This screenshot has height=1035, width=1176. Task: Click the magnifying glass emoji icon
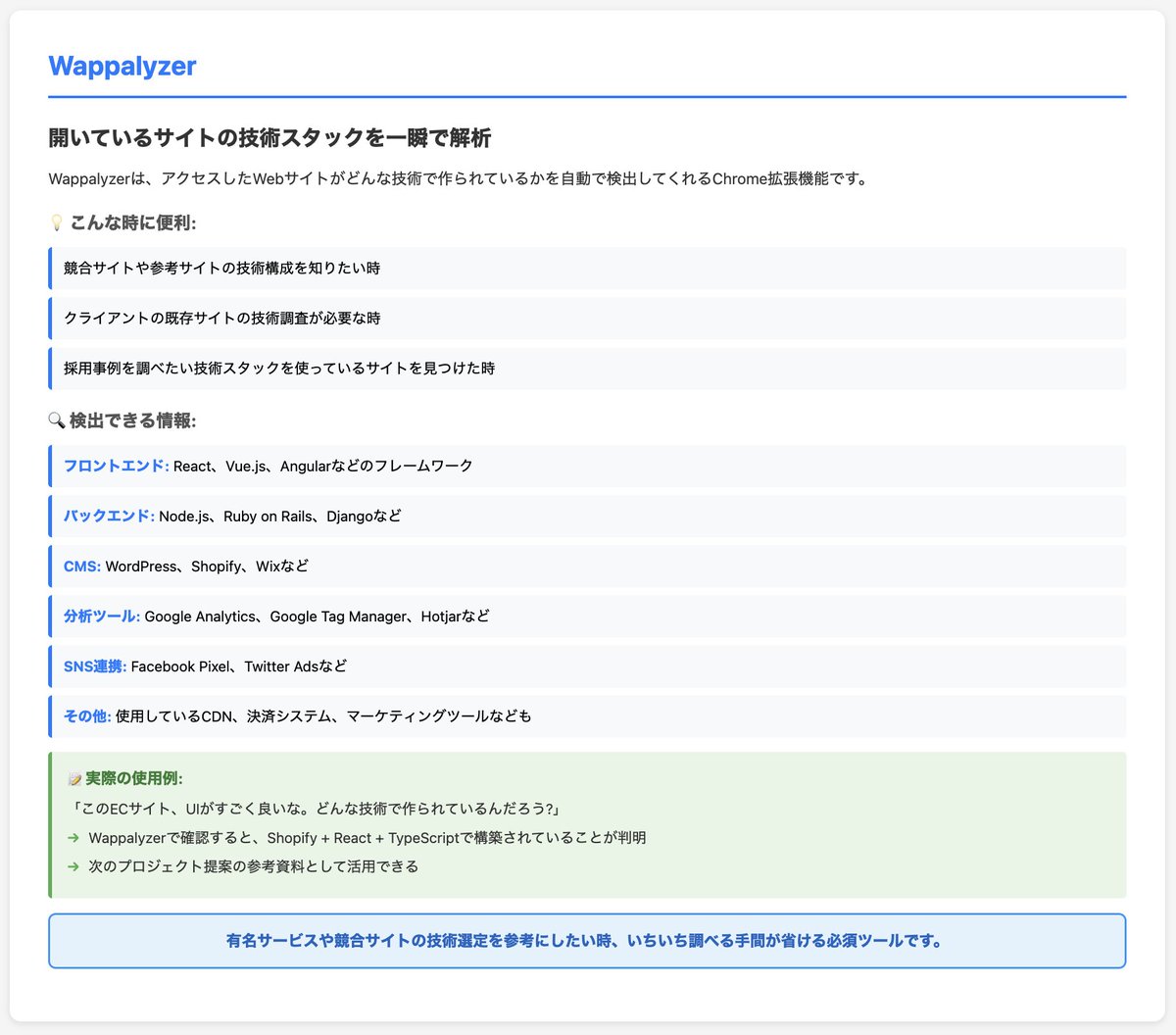pos(56,420)
